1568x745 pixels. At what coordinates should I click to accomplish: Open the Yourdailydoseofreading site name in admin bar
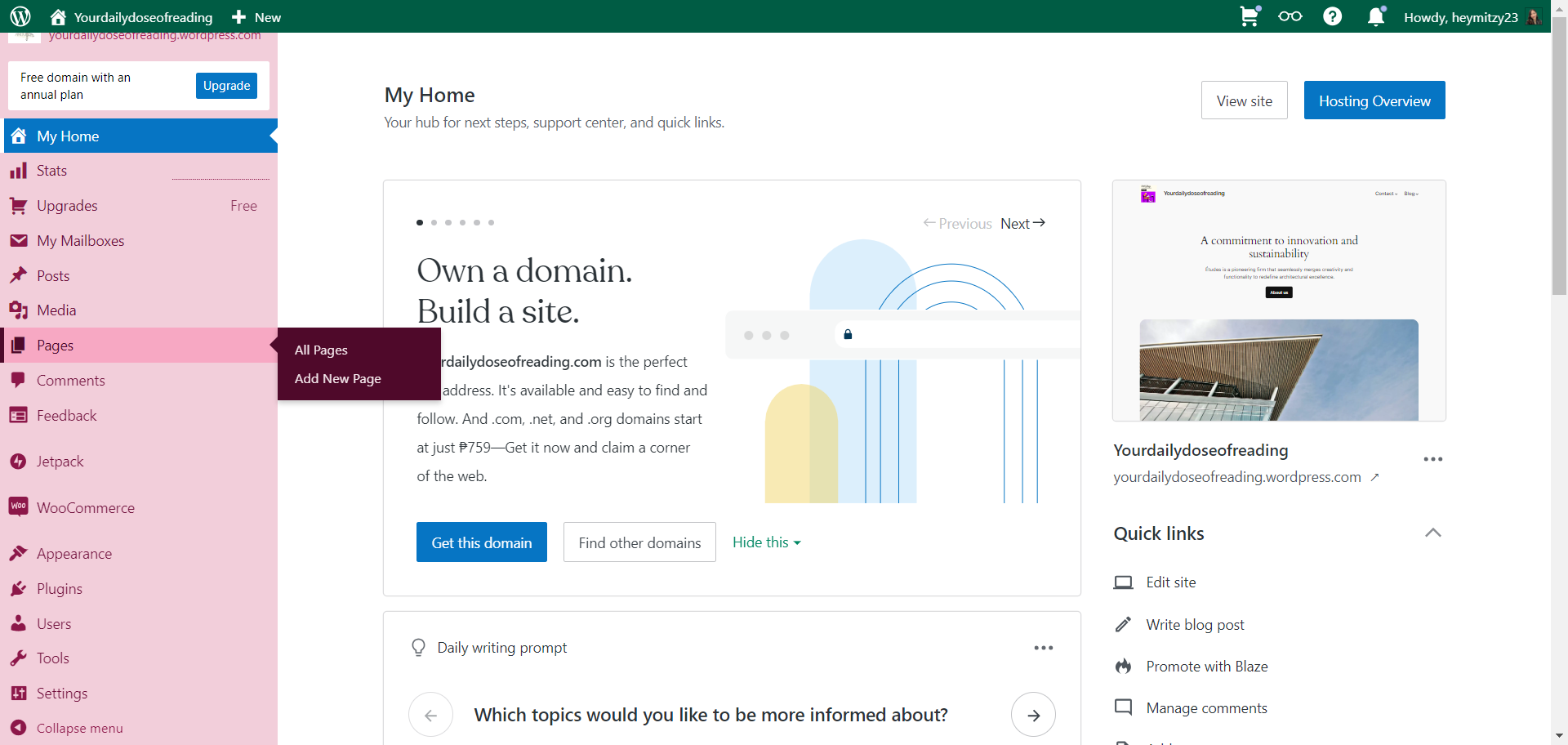coord(131,17)
